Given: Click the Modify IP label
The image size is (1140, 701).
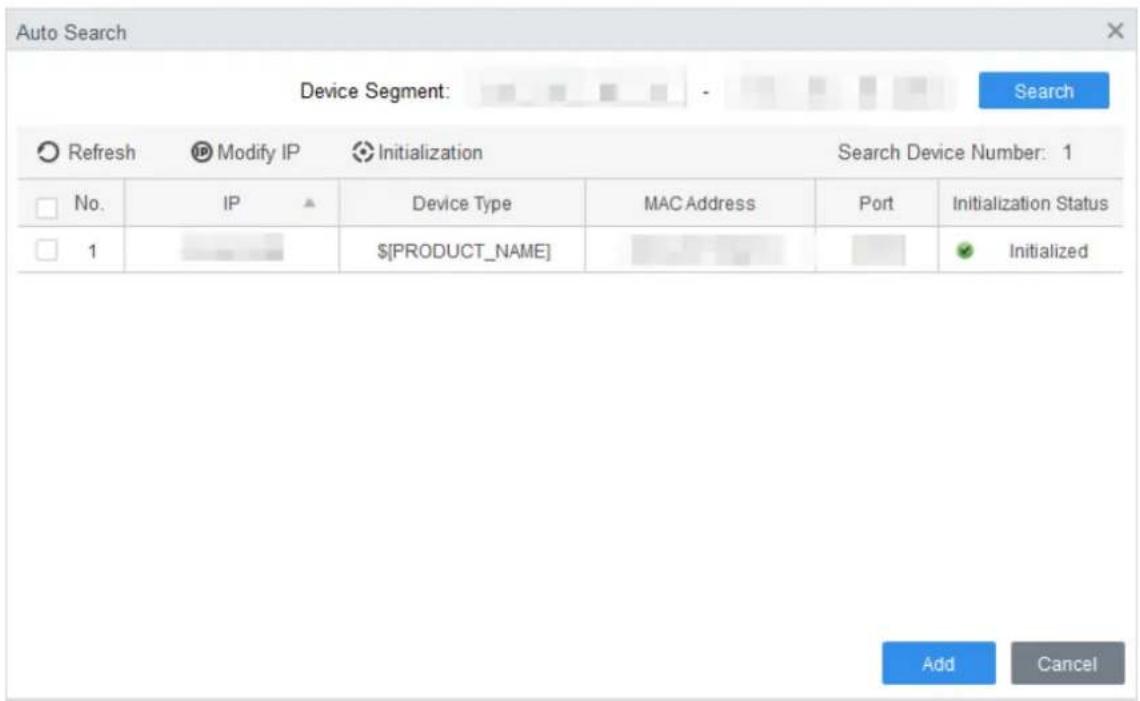Looking at the screenshot, I should (259, 152).
